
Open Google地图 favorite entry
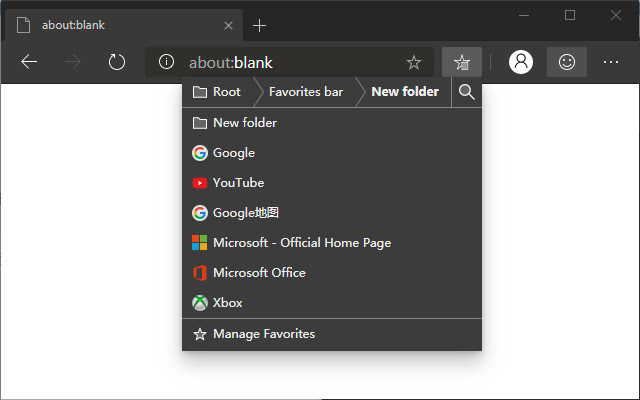click(x=332, y=213)
